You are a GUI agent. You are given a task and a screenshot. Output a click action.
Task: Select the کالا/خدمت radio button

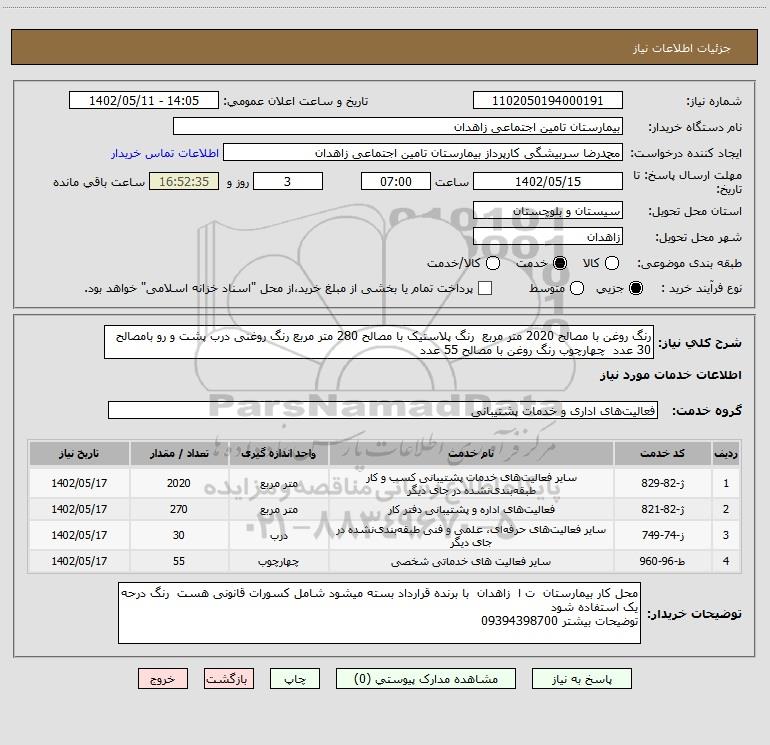pyautogui.click(x=493, y=263)
